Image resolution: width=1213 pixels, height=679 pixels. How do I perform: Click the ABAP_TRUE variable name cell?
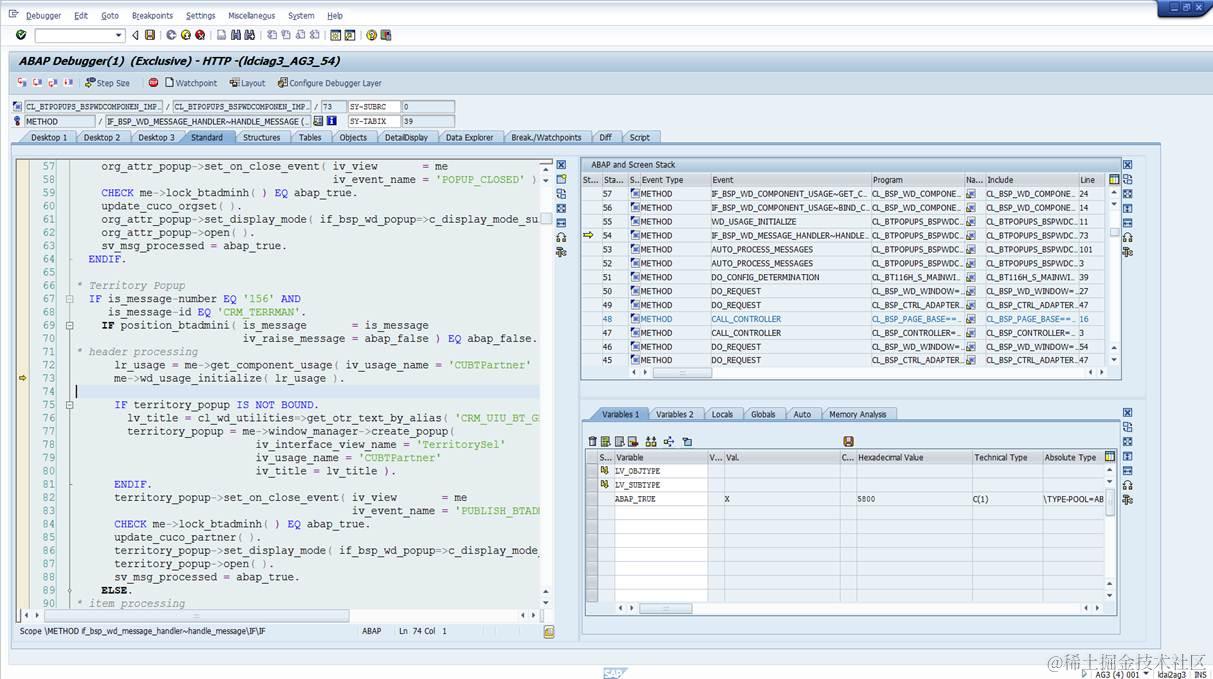660,498
